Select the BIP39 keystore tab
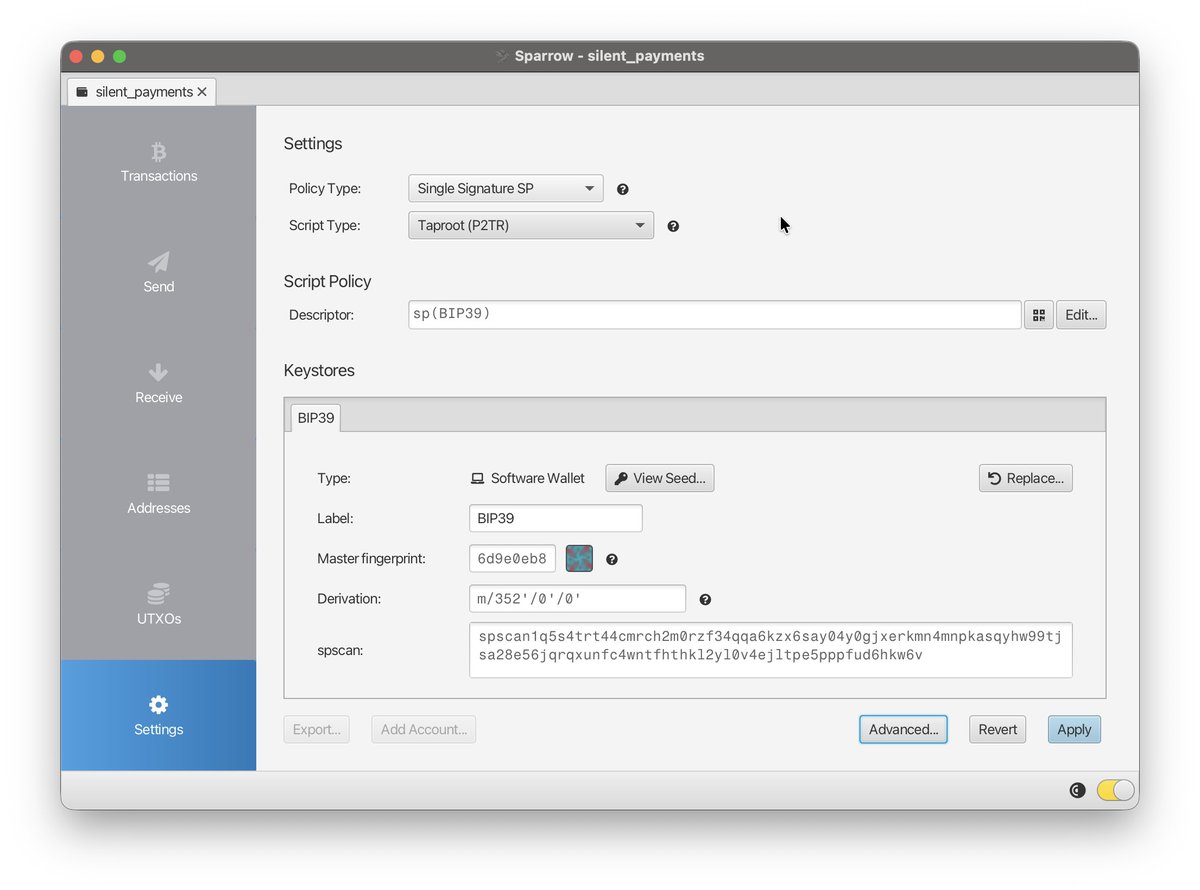1200x890 pixels. point(316,418)
